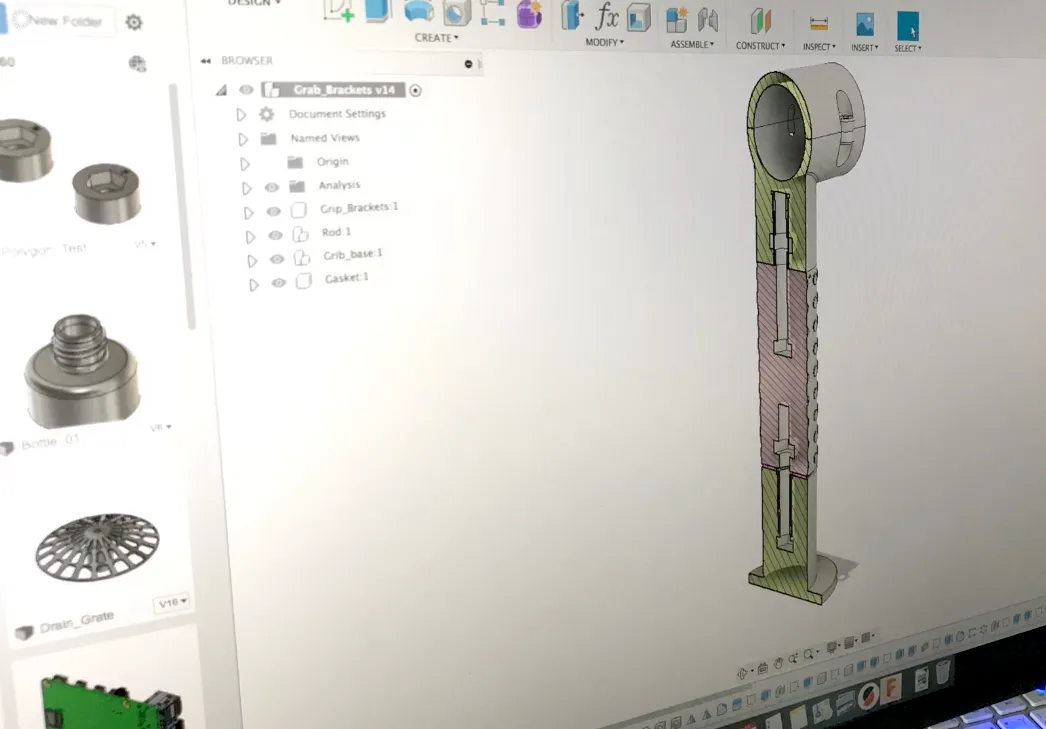Select the Joint tool icon
This screenshot has width=1046, height=729.
coord(708,21)
